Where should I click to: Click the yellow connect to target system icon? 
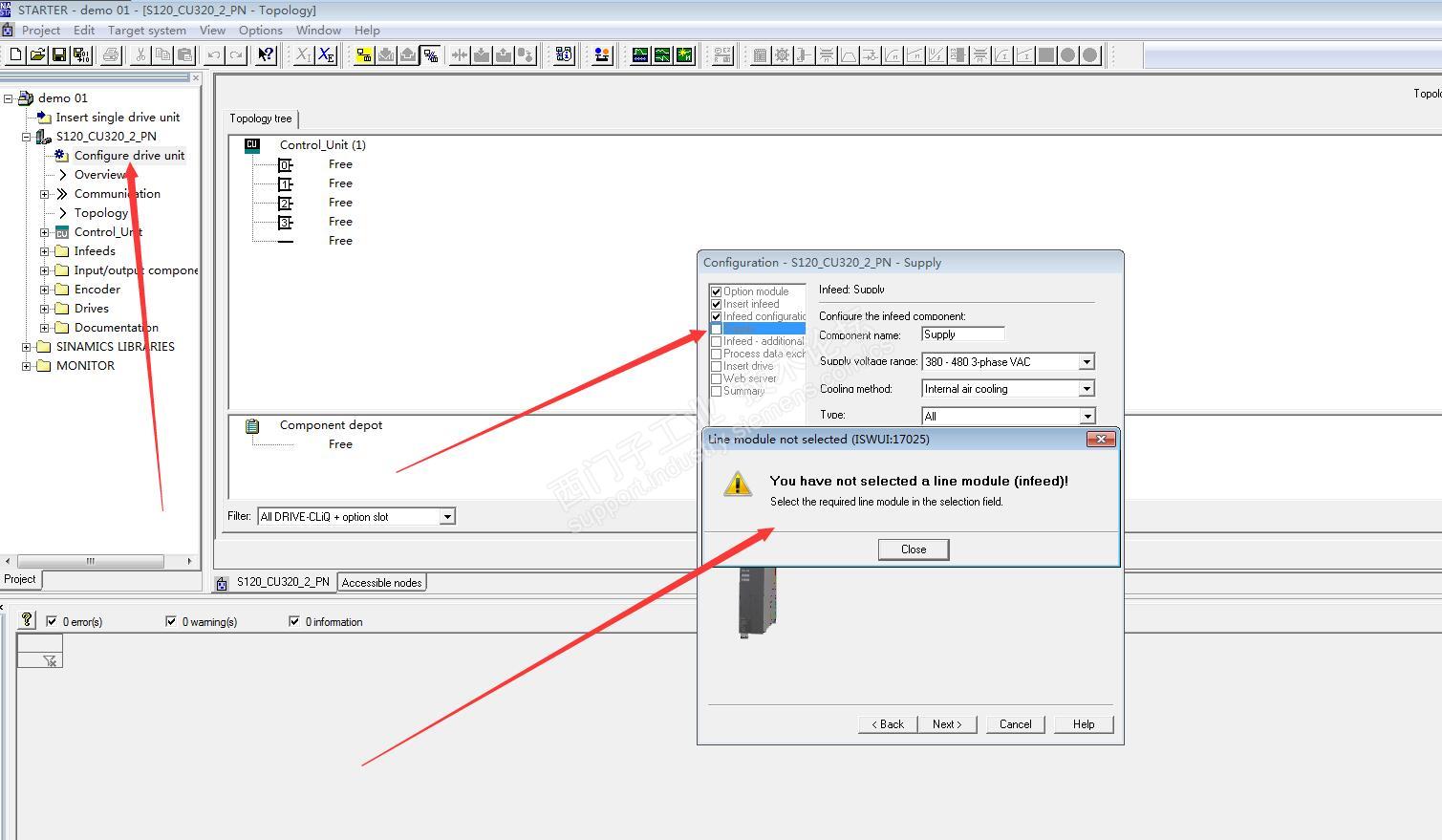364,54
